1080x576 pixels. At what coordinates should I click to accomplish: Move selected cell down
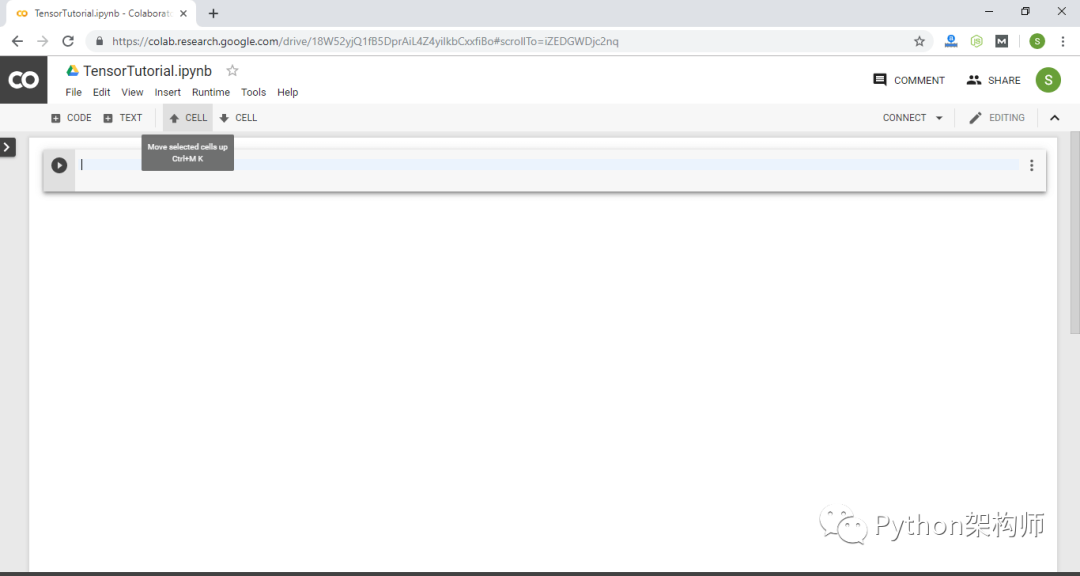(x=238, y=118)
